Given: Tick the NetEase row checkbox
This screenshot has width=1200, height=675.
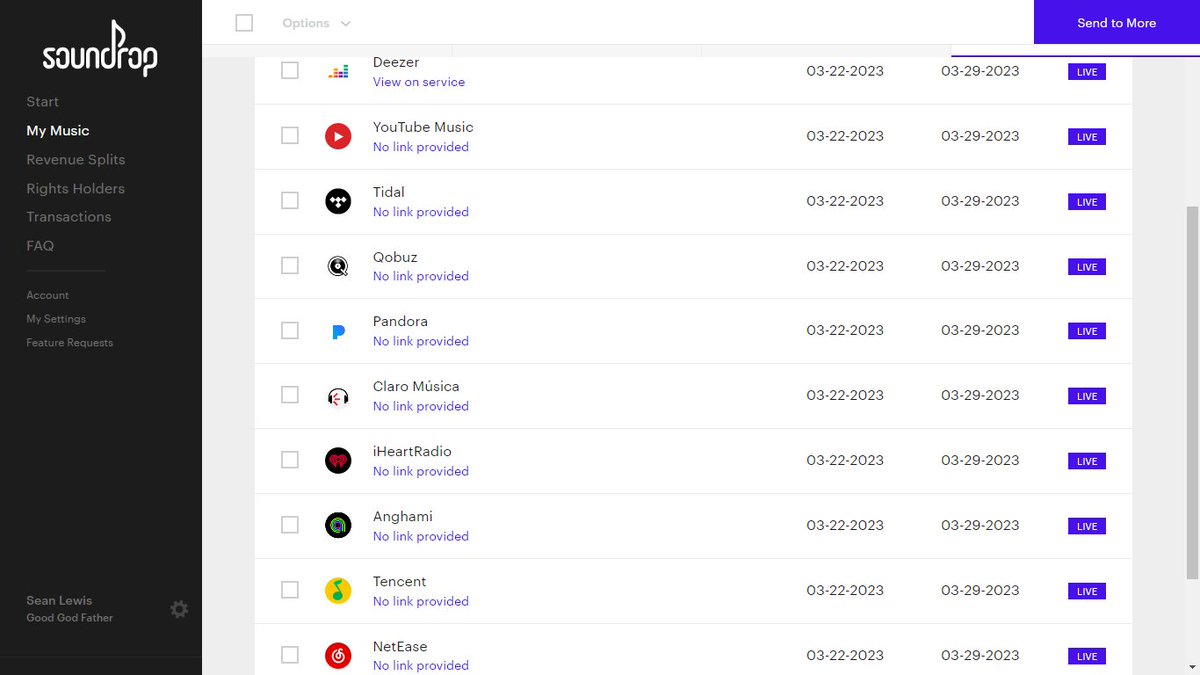Looking at the screenshot, I should tap(290, 655).
